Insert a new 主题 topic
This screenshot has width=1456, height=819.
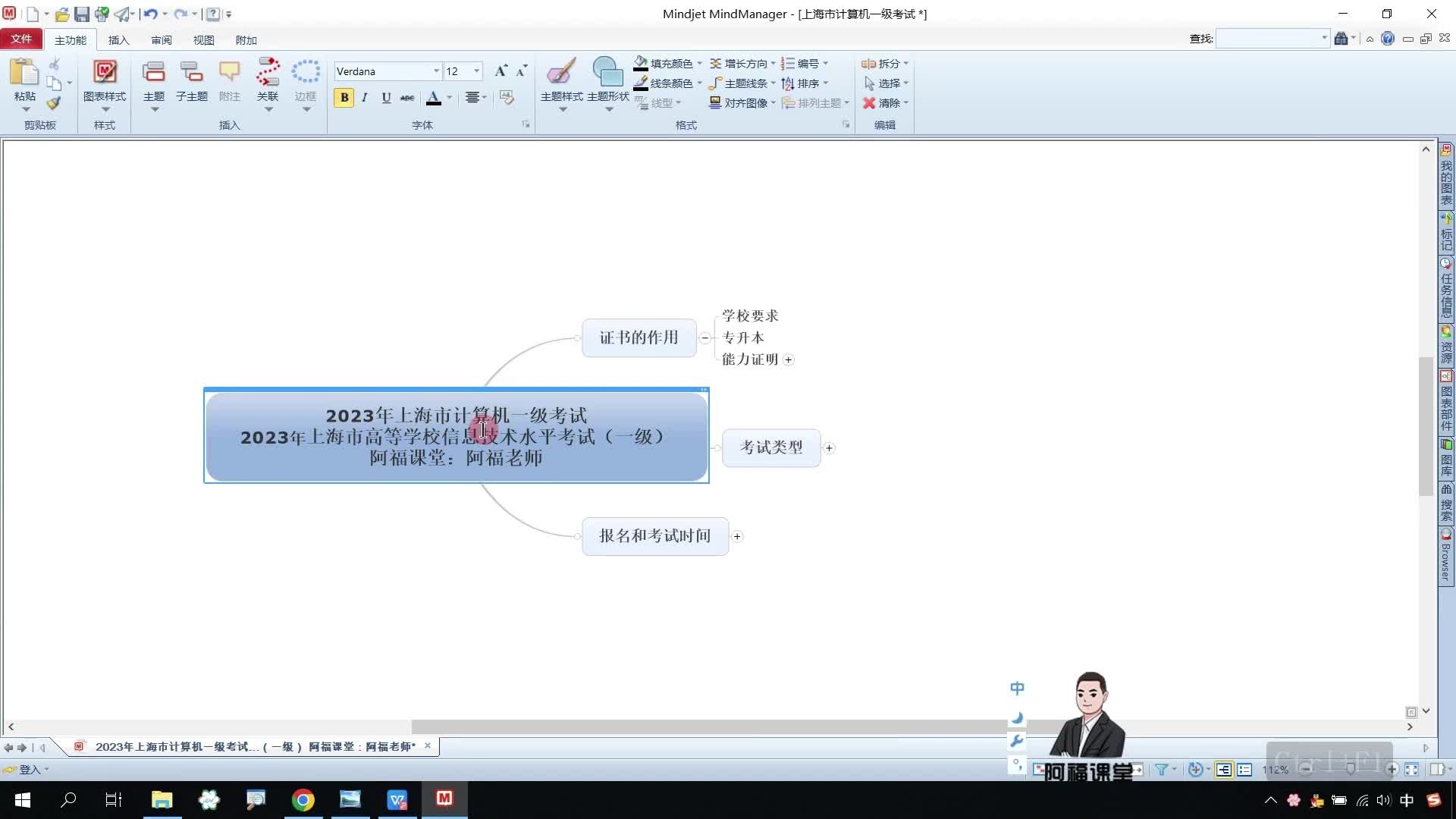(153, 73)
